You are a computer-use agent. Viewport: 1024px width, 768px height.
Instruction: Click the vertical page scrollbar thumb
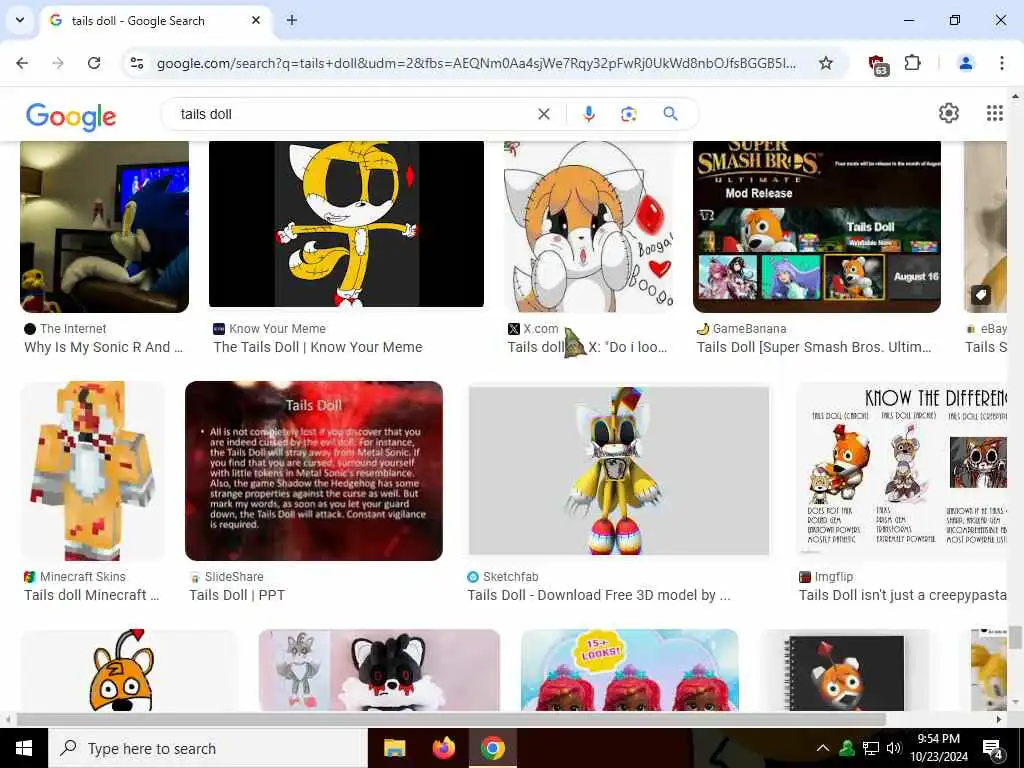click(1014, 637)
